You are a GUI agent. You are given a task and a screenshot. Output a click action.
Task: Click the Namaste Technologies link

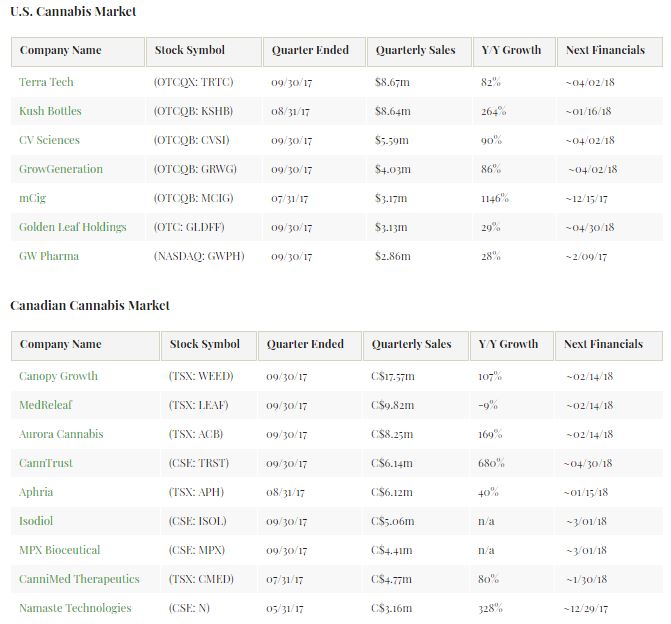click(x=75, y=608)
